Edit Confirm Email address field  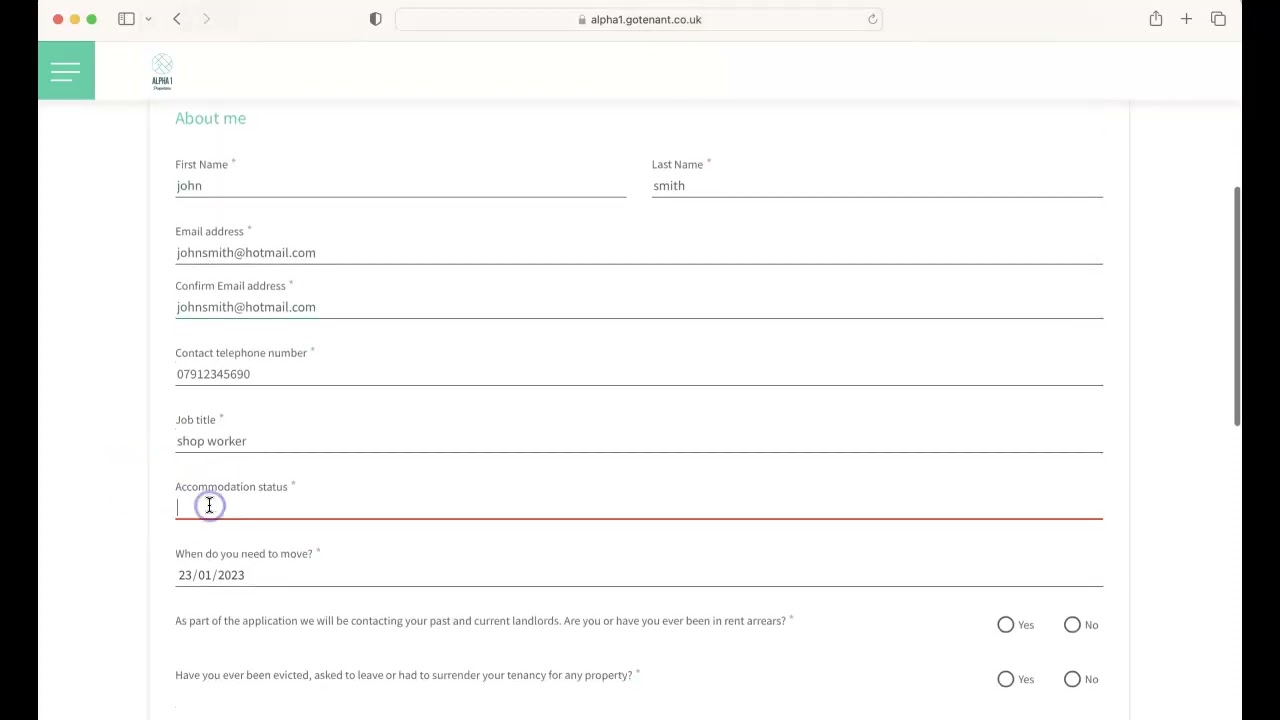(x=639, y=307)
